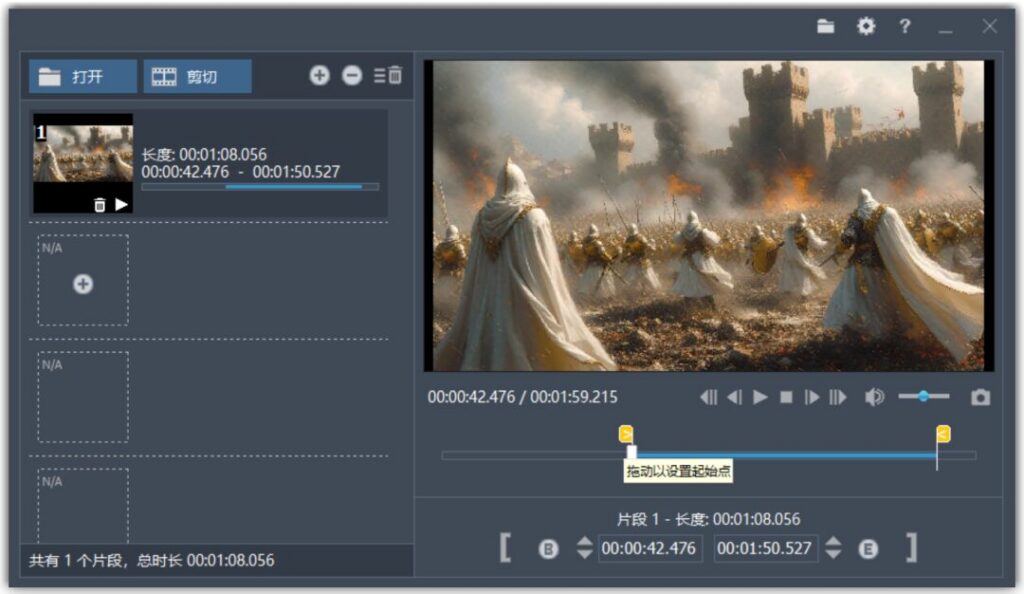This screenshot has width=1024, height=594.
Task: Select segment 1 thumbnail
Action: [x=83, y=163]
